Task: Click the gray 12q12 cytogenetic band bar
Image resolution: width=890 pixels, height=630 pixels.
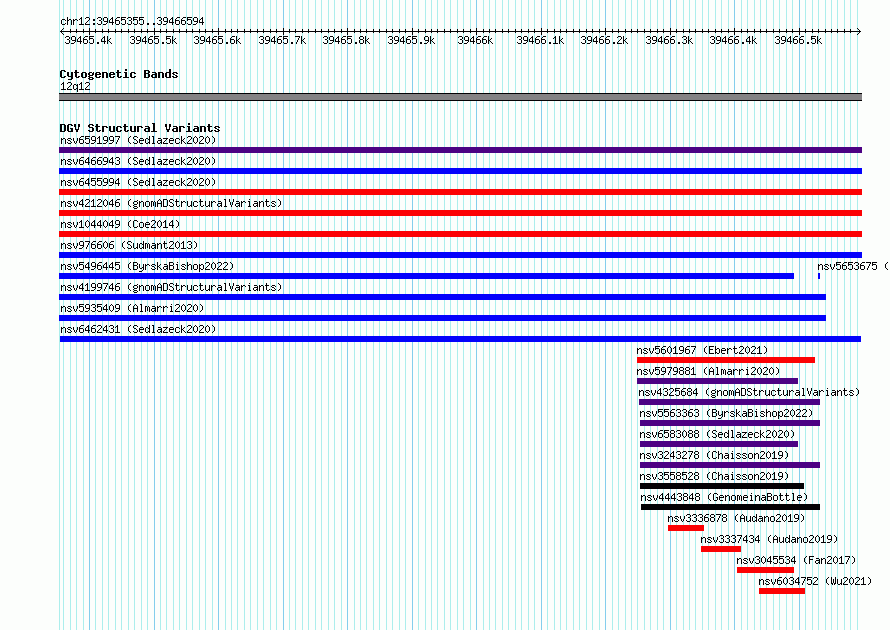Action: (x=460, y=97)
